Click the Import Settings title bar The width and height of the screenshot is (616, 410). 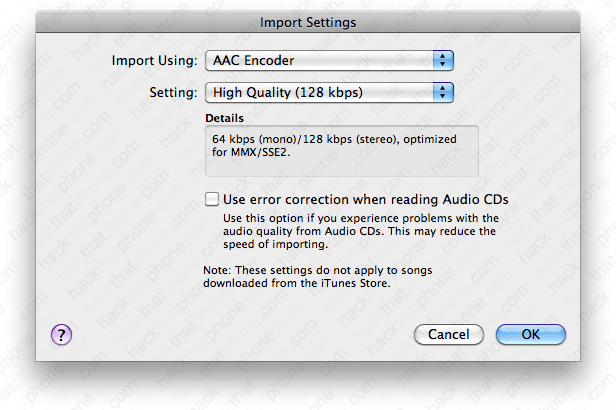tap(308, 20)
